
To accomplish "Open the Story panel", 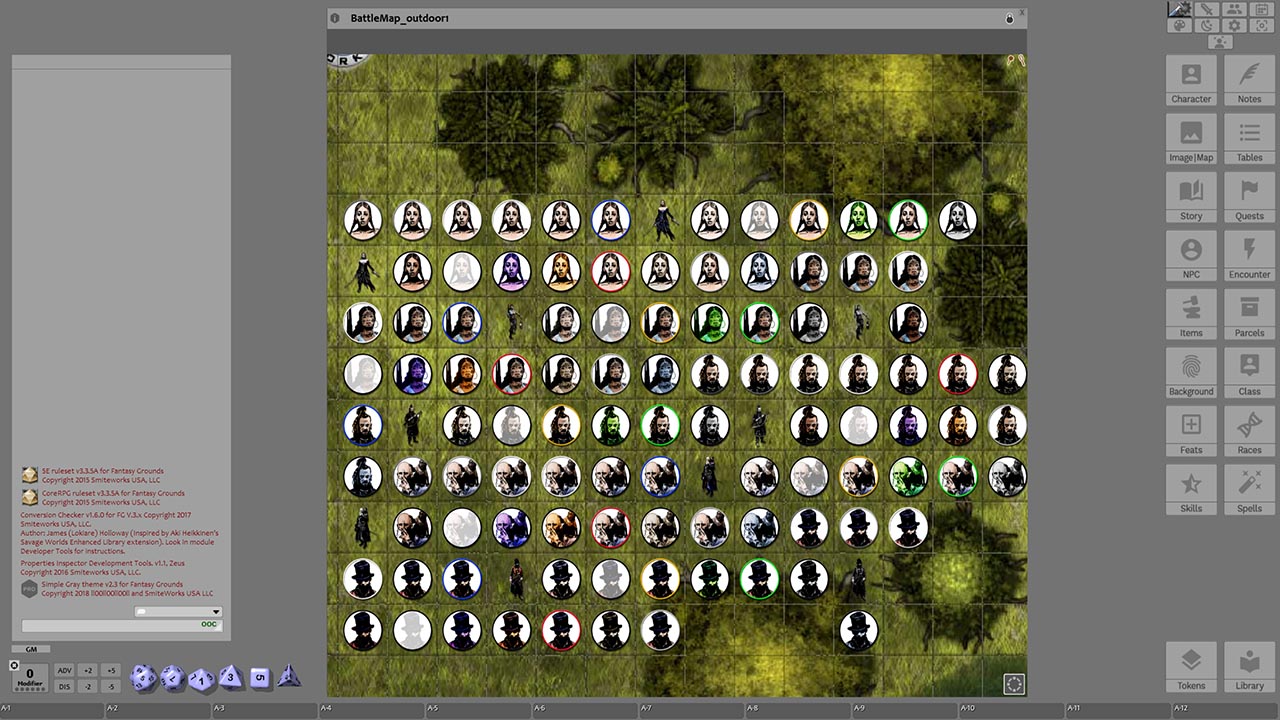I will 1190,197.
